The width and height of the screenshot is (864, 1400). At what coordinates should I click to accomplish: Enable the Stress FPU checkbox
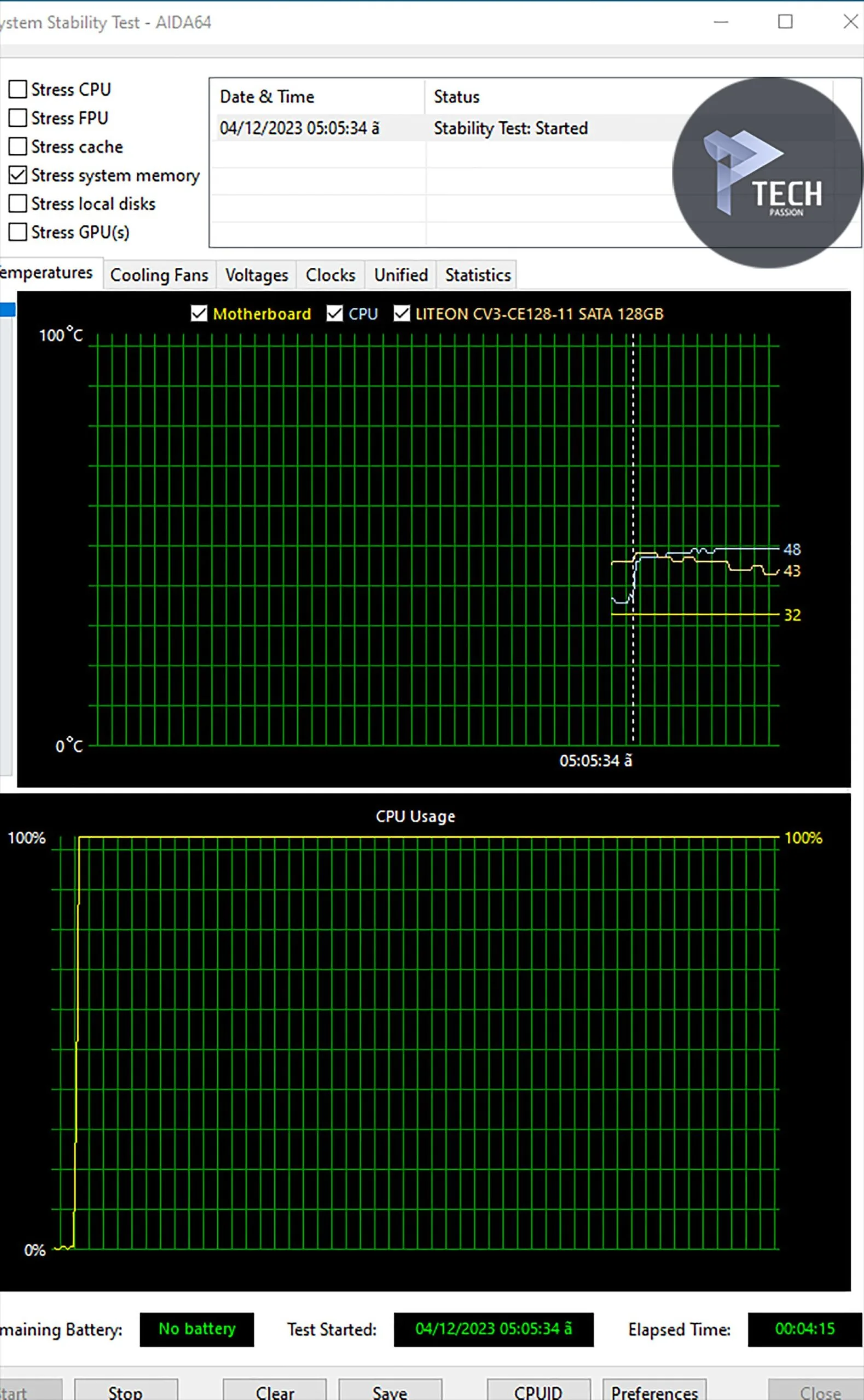[18, 118]
